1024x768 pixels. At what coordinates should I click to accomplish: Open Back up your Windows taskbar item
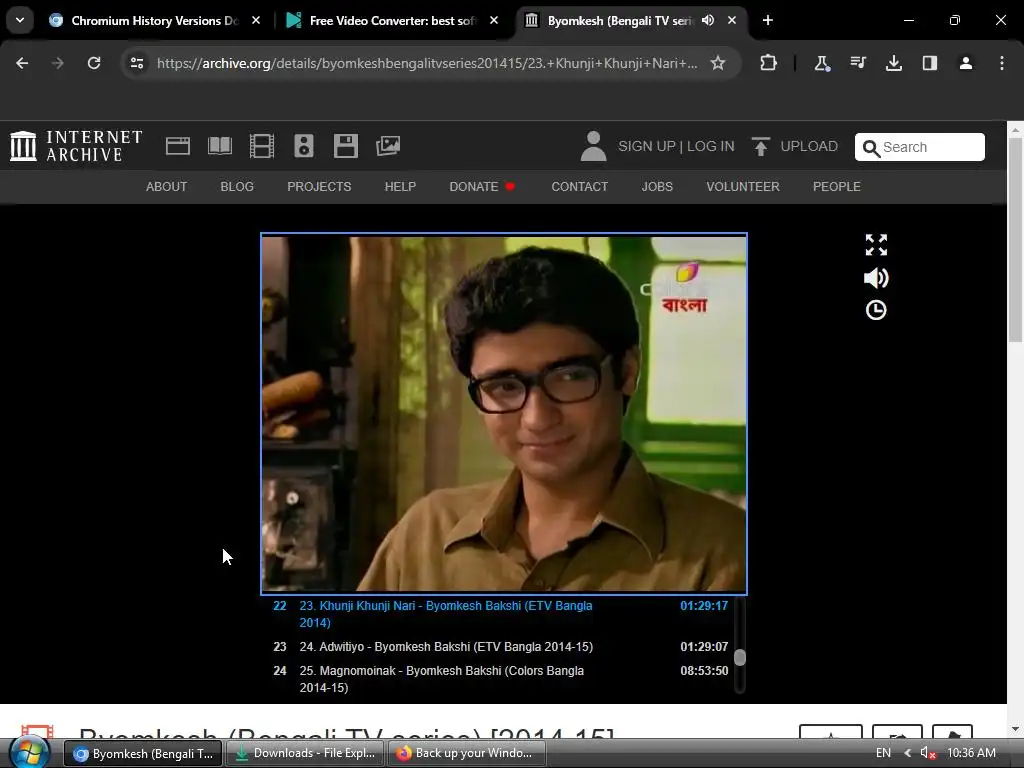pyautogui.click(x=467, y=753)
